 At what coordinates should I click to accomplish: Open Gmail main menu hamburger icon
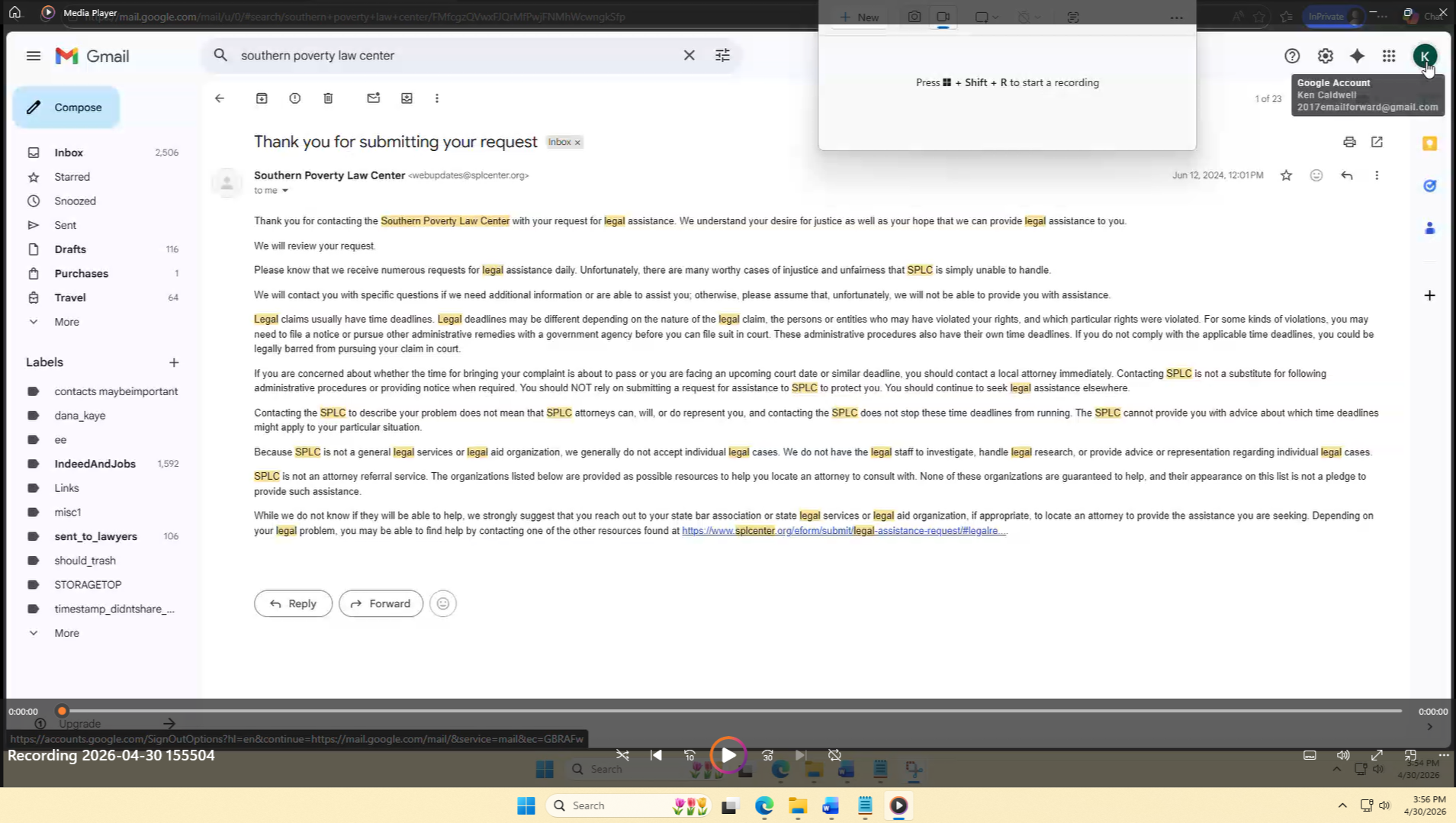[x=33, y=56]
